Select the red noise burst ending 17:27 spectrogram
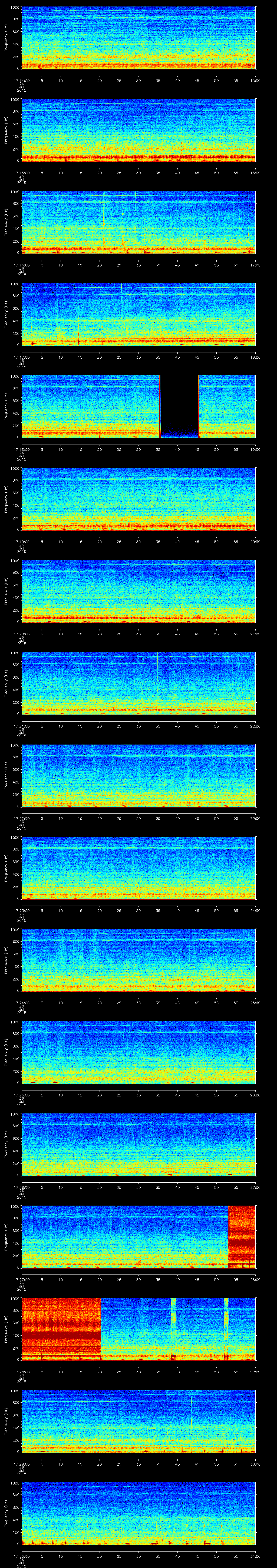Viewport: 277px width, 1568px height. pyautogui.click(x=241, y=1236)
